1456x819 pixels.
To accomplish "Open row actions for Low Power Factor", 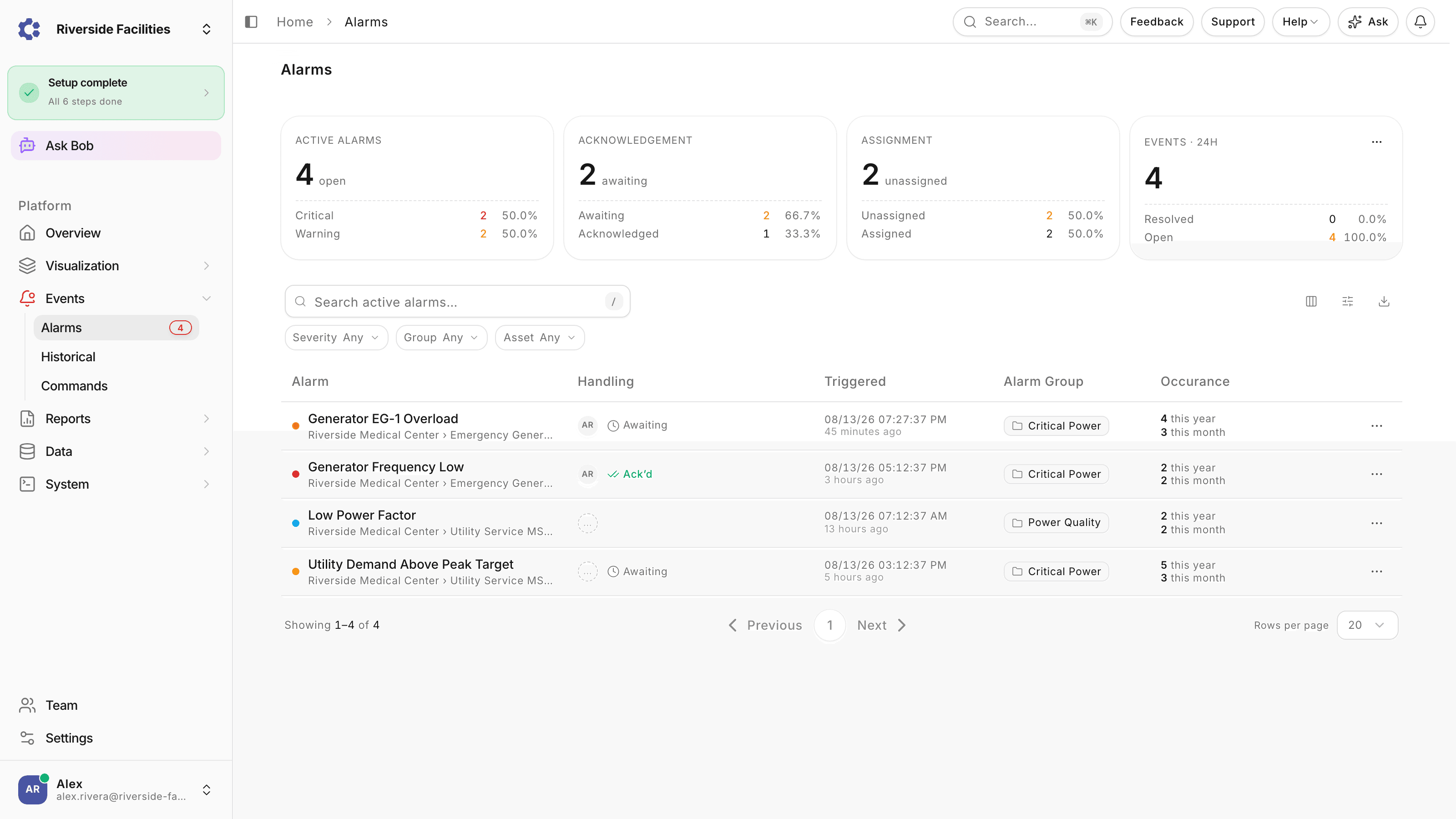I will (1376, 523).
